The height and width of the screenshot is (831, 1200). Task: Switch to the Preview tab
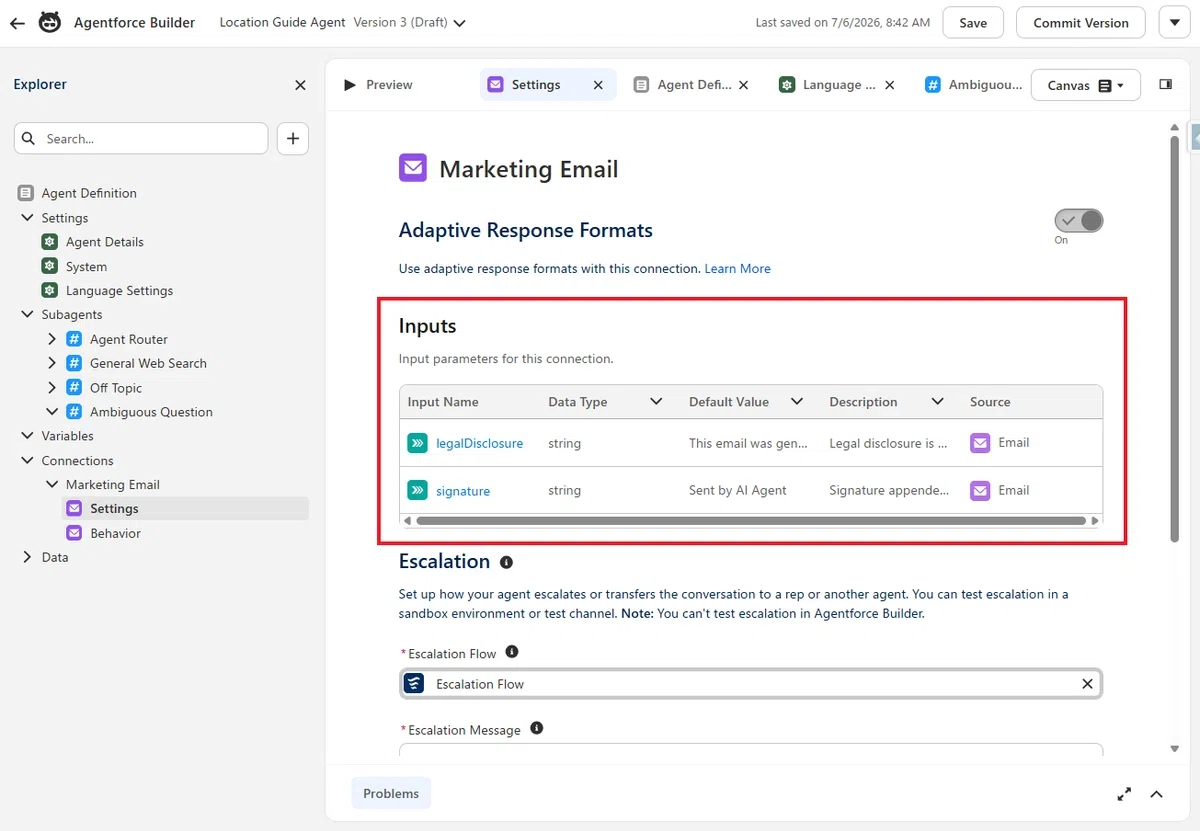[x=378, y=85]
